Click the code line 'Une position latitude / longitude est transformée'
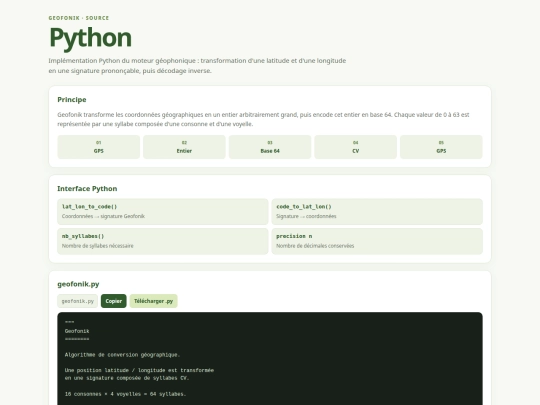Viewport: 540px width, 405px height. 139,370
